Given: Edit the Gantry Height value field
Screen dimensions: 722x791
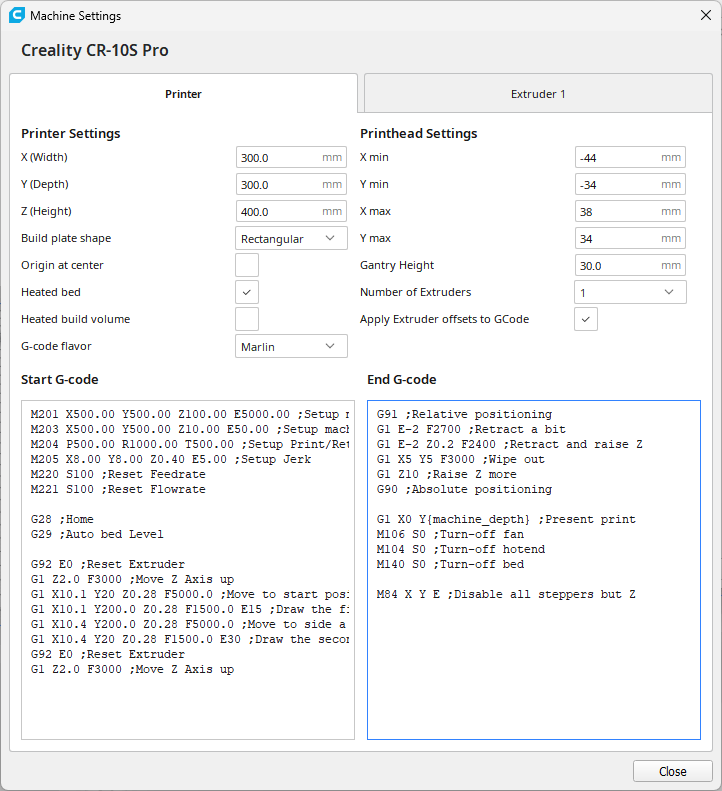Looking at the screenshot, I should 630,265.
